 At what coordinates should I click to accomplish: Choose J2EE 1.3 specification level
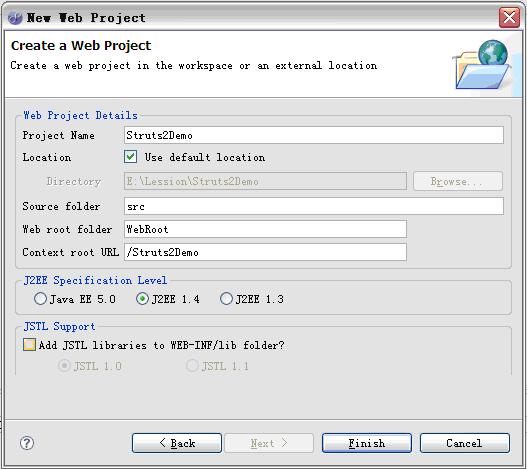point(226,299)
